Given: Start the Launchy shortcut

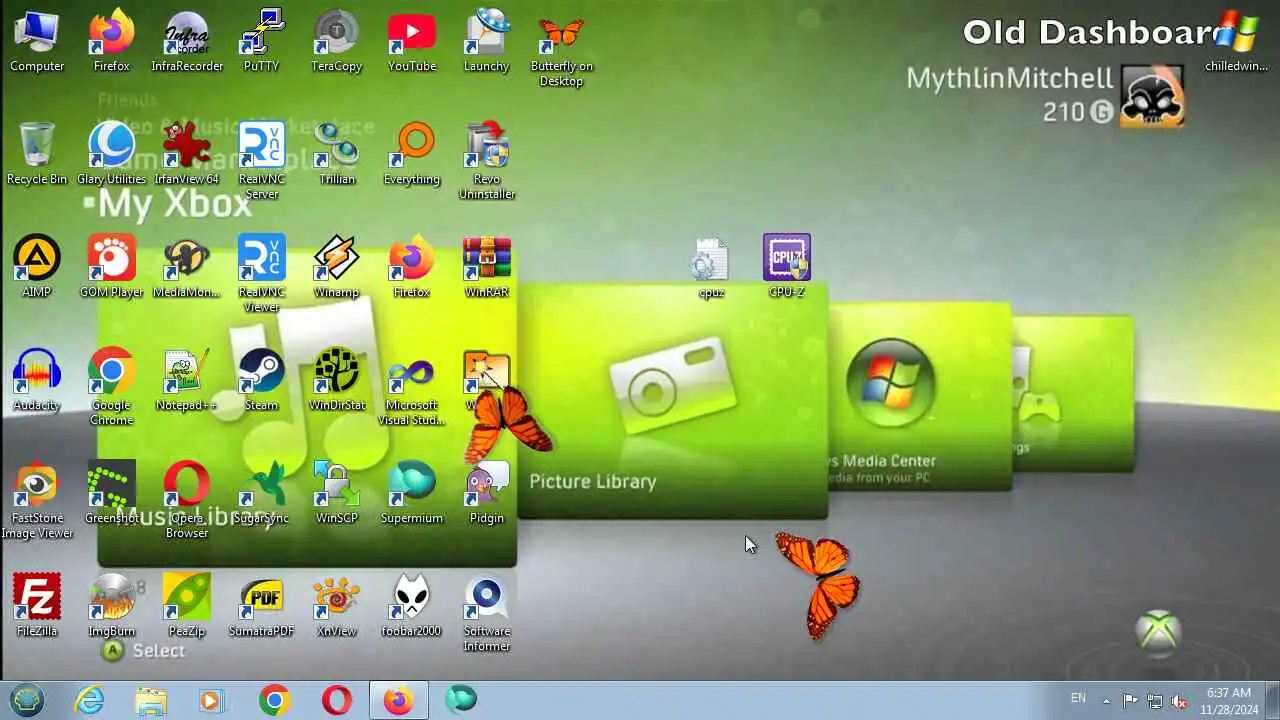Looking at the screenshot, I should (x=486, y=42).
